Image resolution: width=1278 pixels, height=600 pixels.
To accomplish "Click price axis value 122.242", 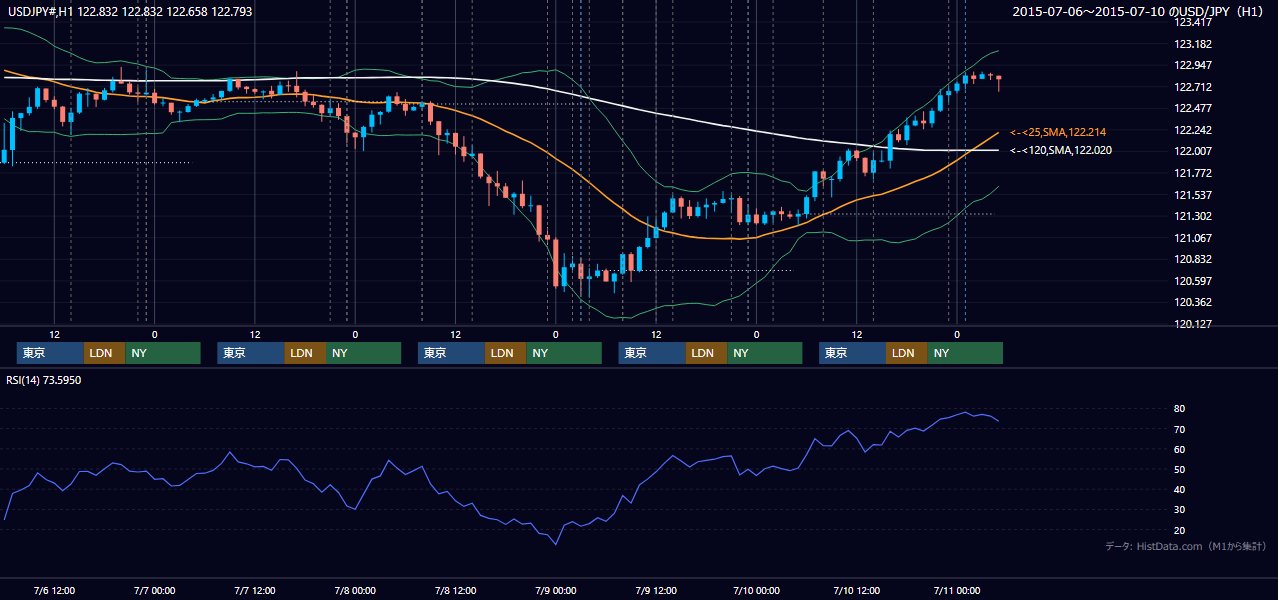I will (1192, 130).
